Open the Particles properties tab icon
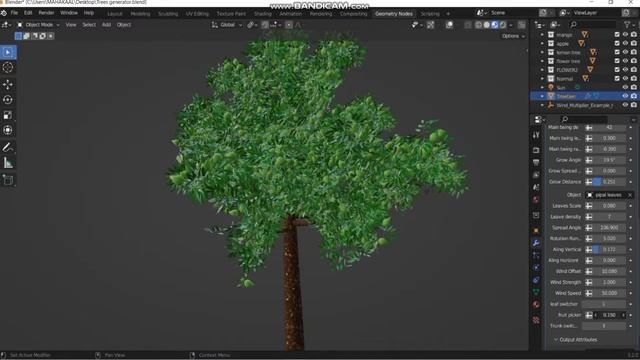The height and width of the screenshot is (360, 640). point(536,255)
